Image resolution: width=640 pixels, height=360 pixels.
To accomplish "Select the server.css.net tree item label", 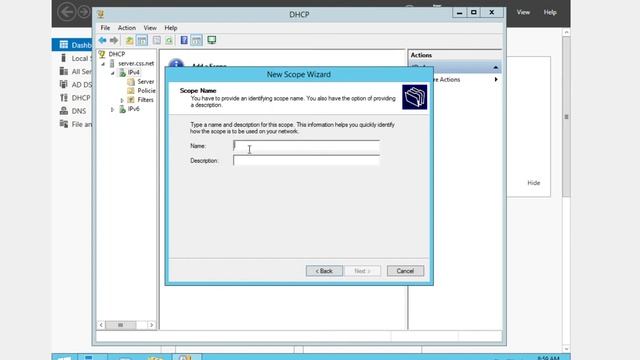I will pyautogui.click(x=136, y=63).
